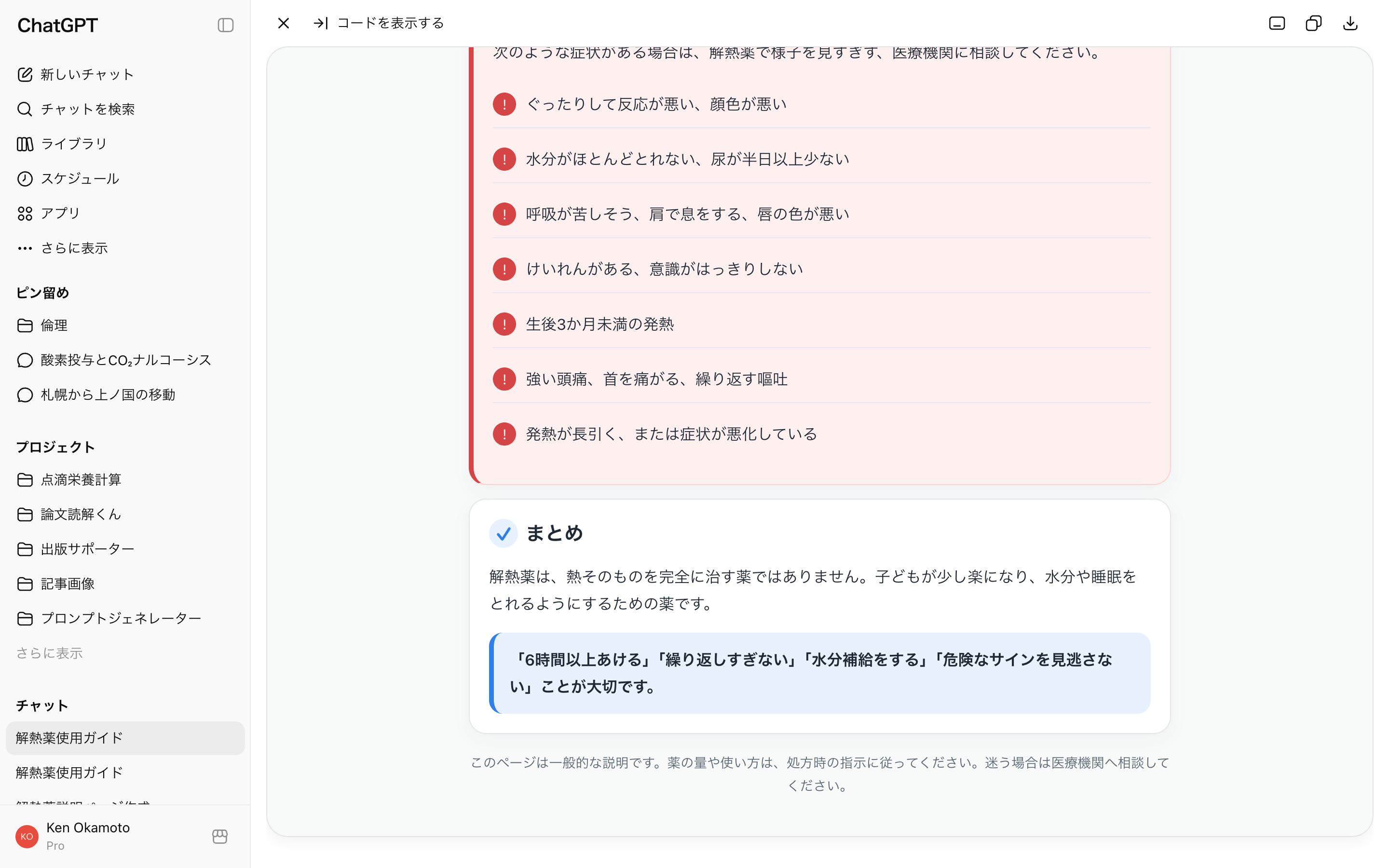Expand さらに表示 under main menu
Viewport: 1389px width, 868px height.
(x=125, y=248)
